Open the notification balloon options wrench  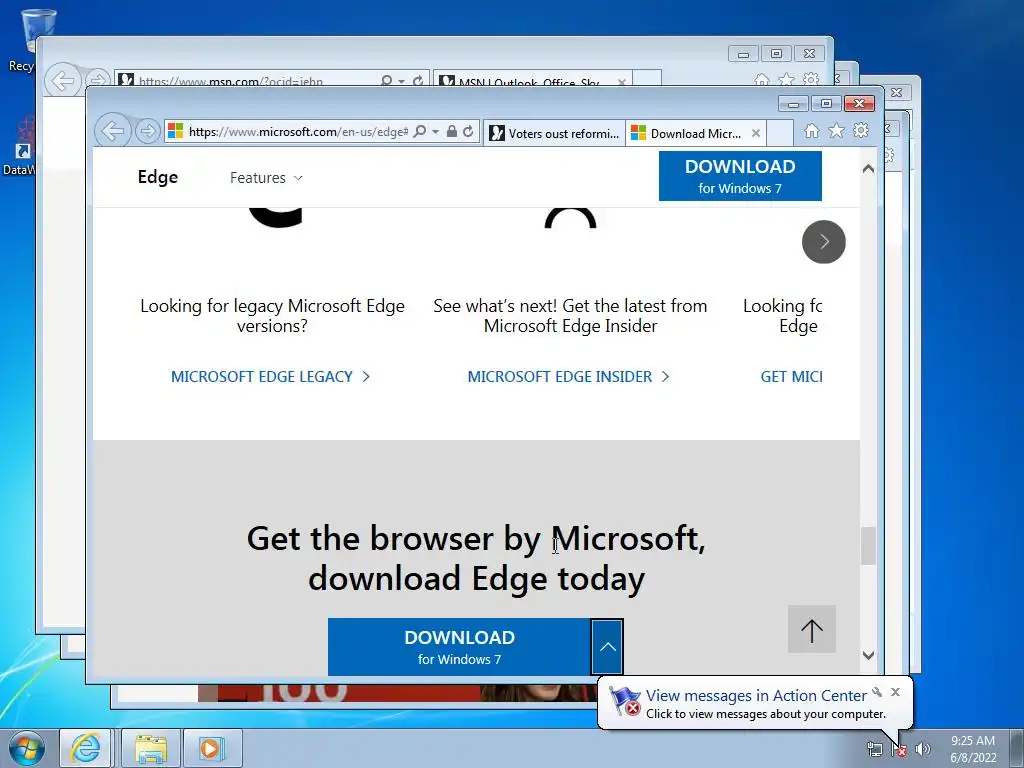[x=877, y=692]
